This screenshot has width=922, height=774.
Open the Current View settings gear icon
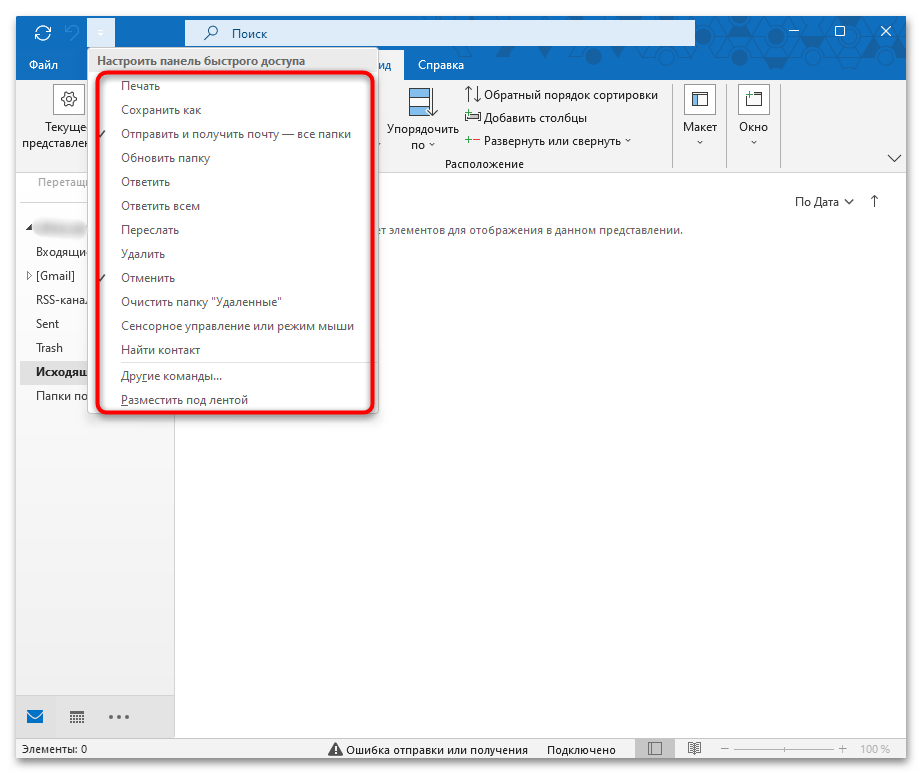(68, 99)
